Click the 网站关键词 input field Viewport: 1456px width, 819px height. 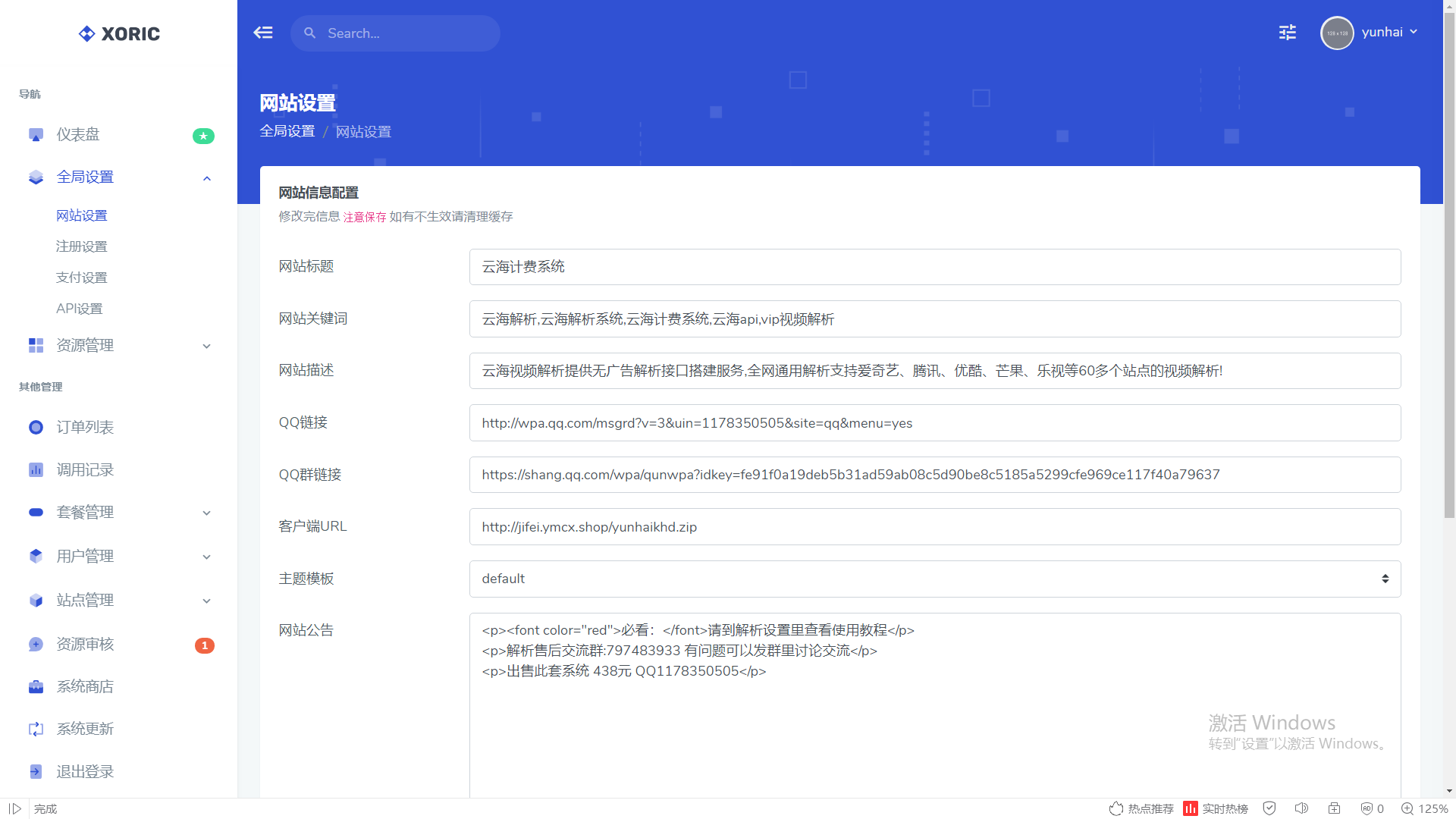click(x=934, y=319)
